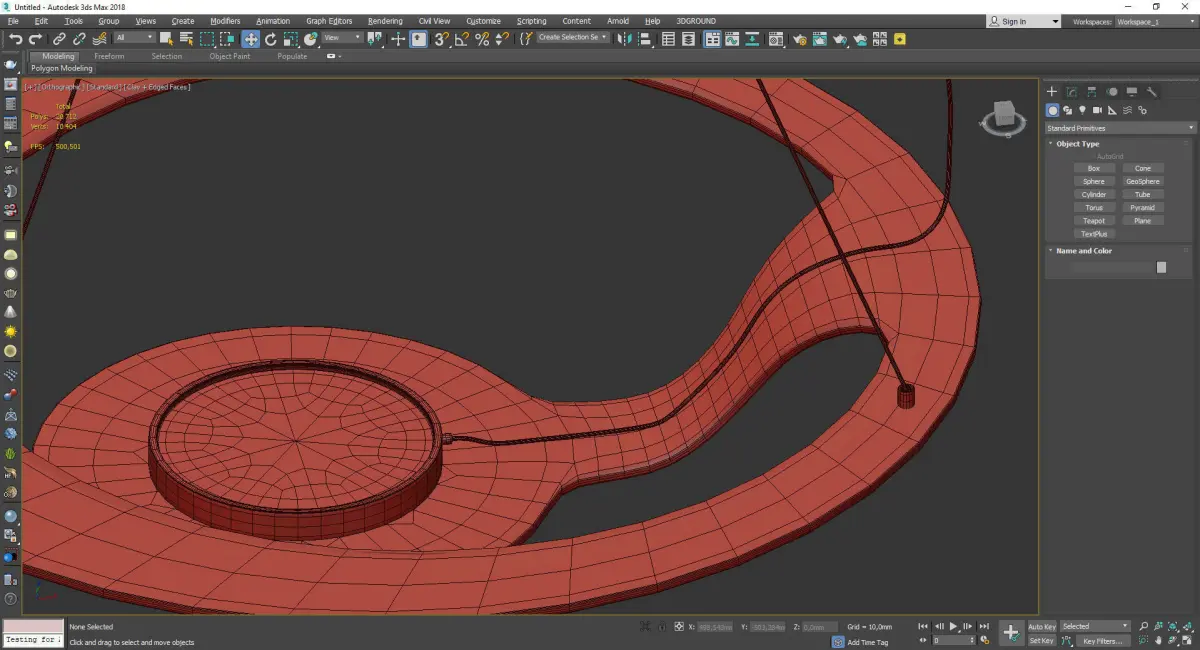Viewport: 1200px width, 650px height.
Task: Click the Rotate tool icon
Action: [270, 39]
